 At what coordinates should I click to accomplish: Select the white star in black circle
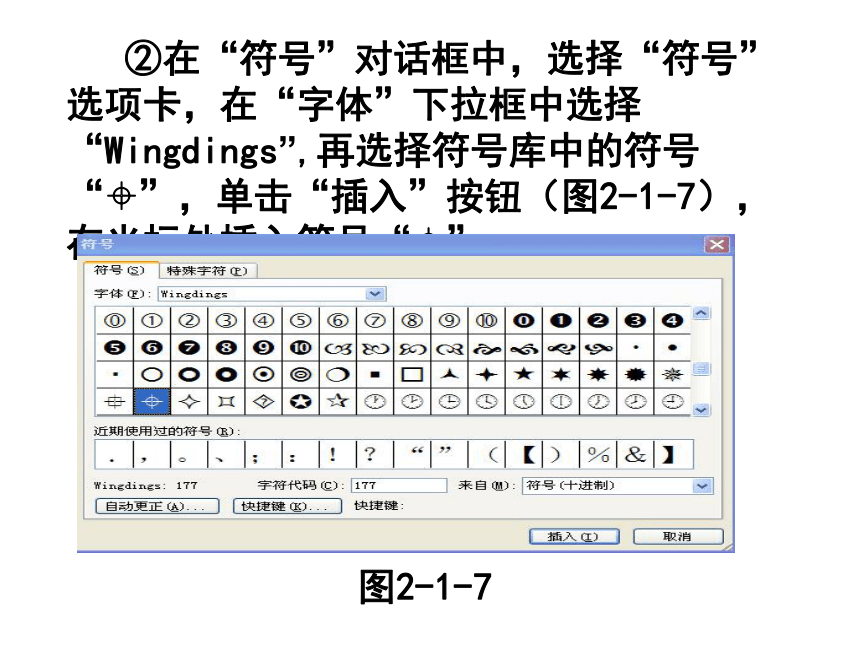click(x=301, y=402)
